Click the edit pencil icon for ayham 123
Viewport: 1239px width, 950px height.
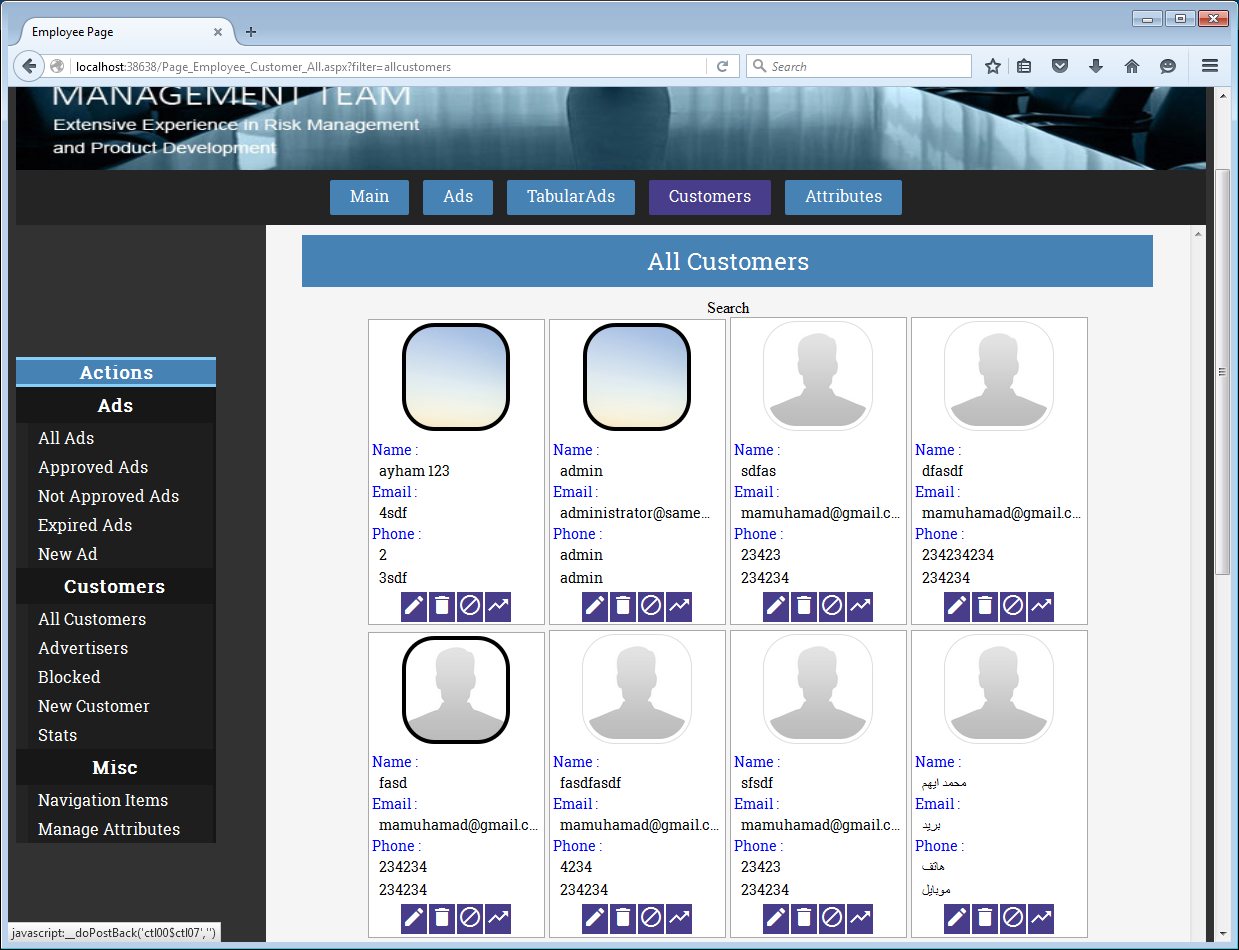click(414, 606)
